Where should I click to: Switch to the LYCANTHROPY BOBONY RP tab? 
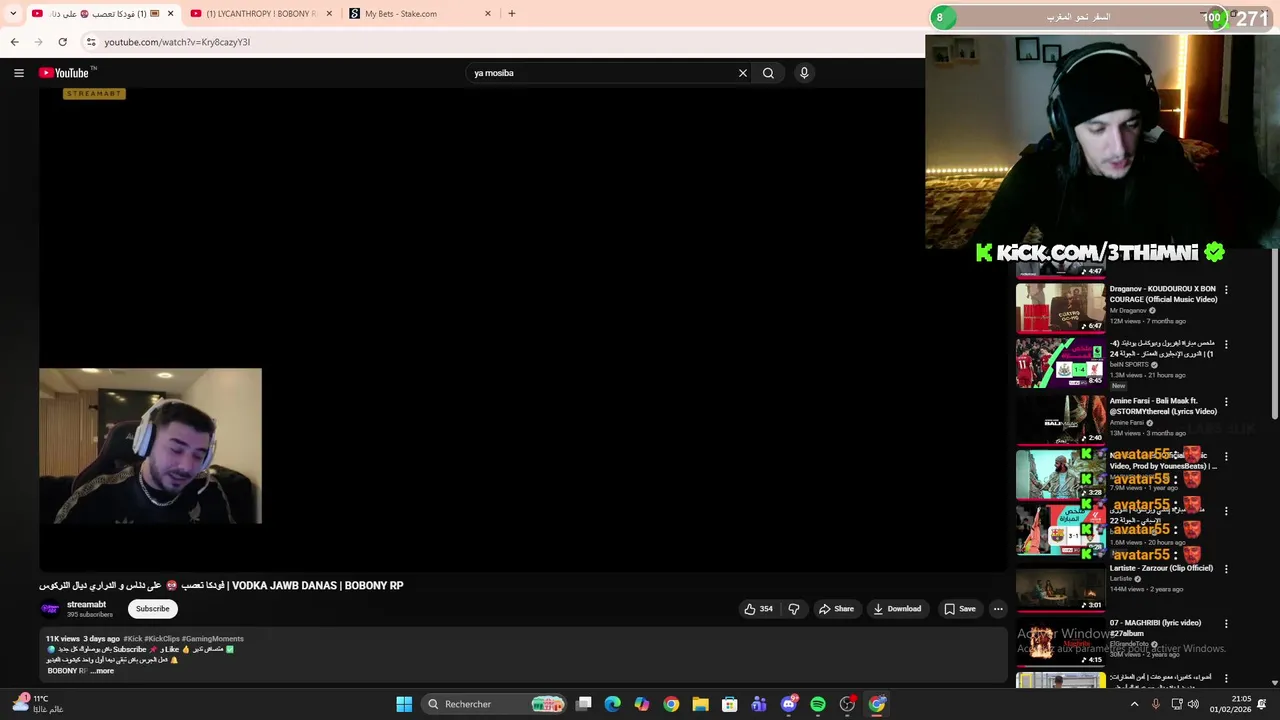click(262, 14)
